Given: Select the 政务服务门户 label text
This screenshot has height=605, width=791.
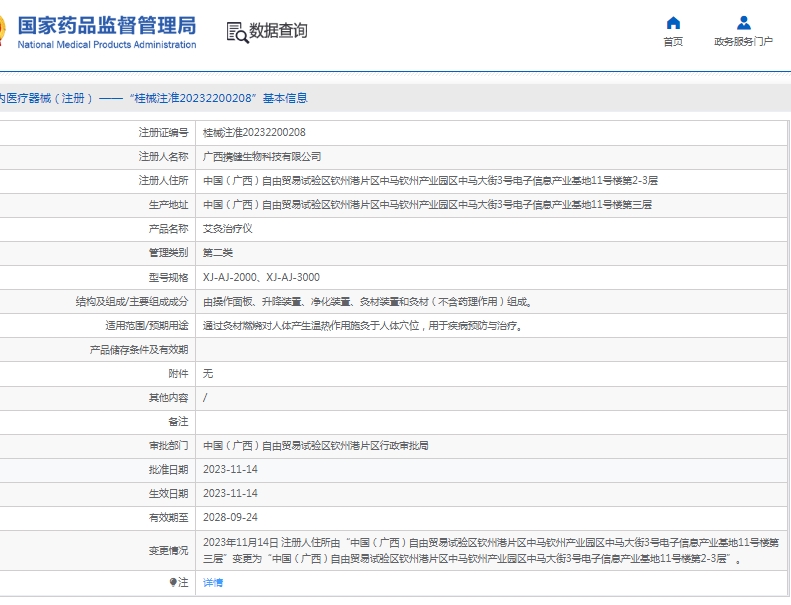Looking at the screenshot, I should point(743,42).
